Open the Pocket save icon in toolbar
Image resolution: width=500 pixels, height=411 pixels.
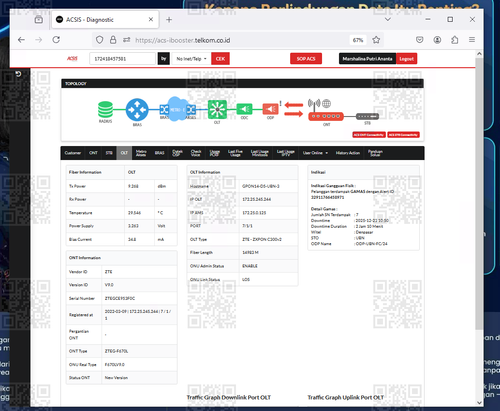click(x=420, y=40)
